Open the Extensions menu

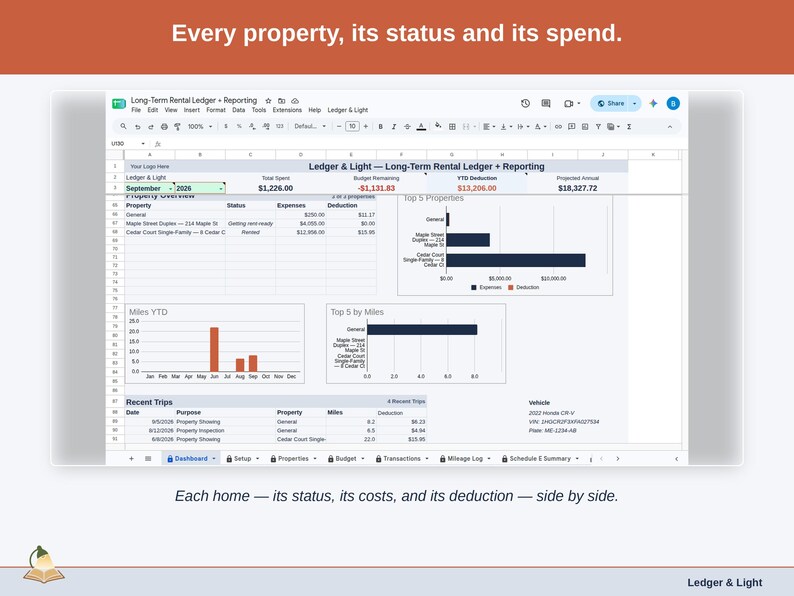point(287,110)
